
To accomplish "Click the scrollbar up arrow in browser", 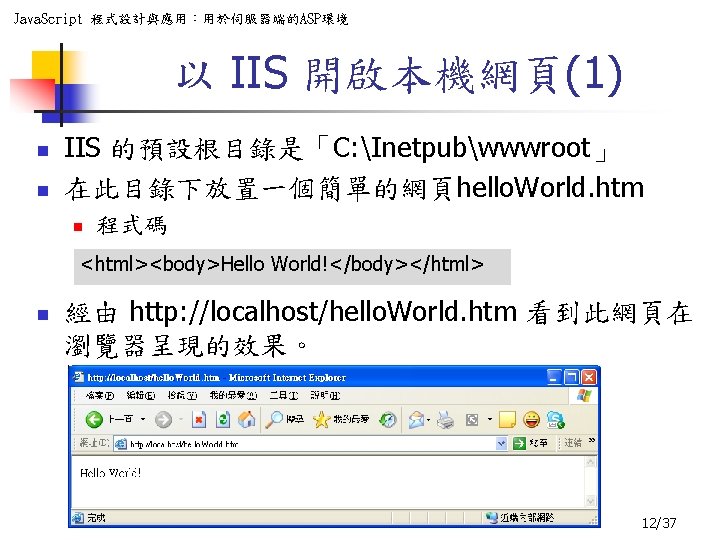I will [x=591, y=462].
